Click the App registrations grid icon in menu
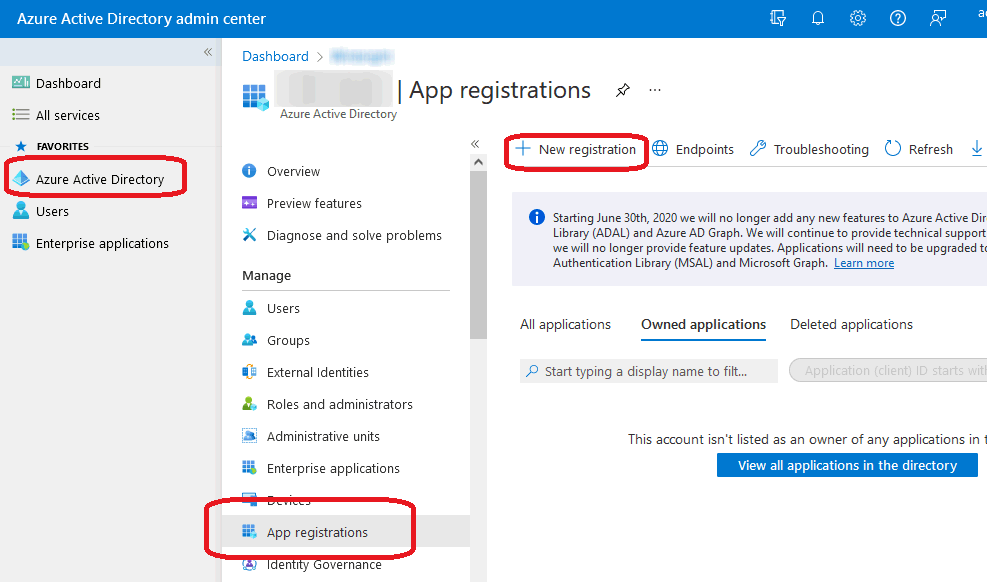The width and height of the screenshot is (988, 582). 250,532
